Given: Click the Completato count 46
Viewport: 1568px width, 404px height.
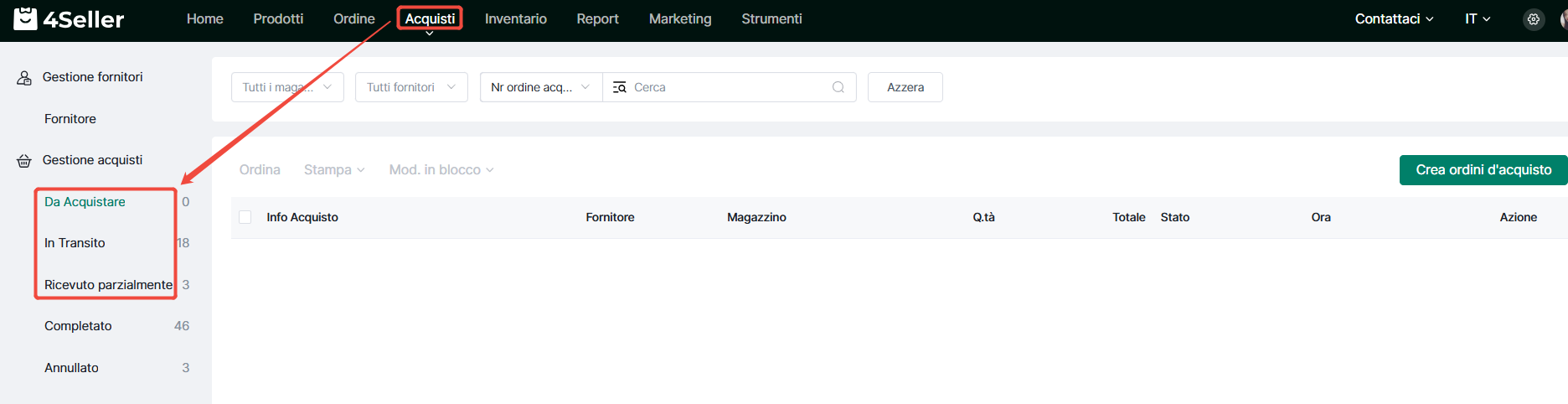Looking at the screenshot, I should click(x=182, y=326).
